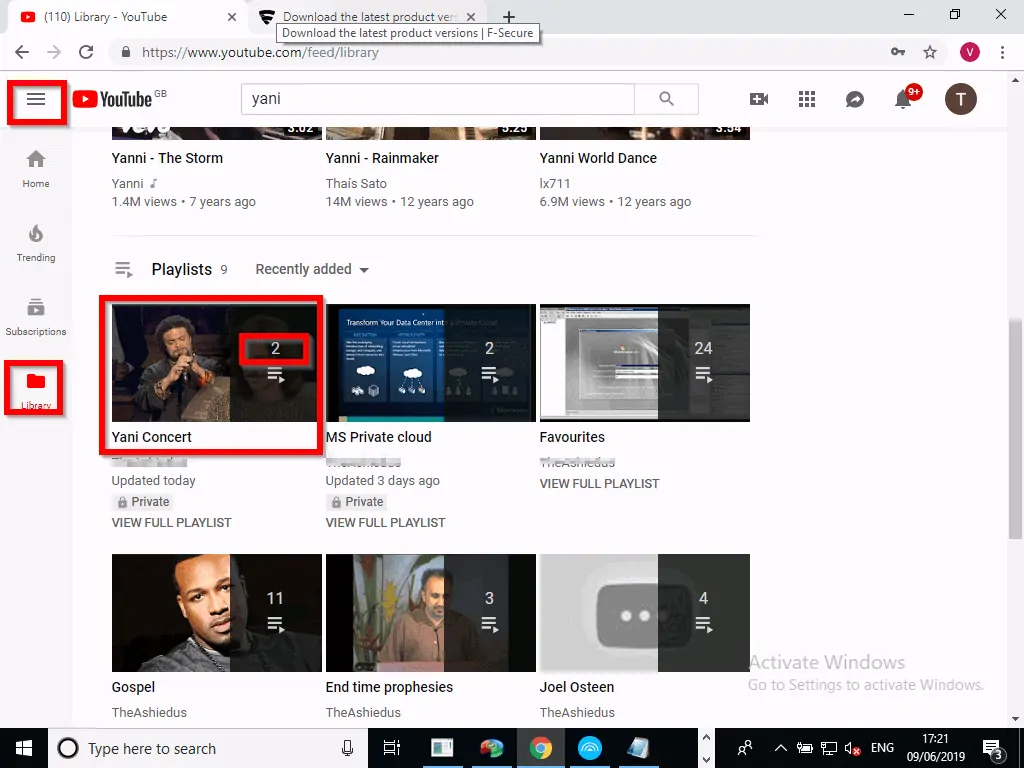
Task: Open the lx711 channel link
Action: coord(555,184)
